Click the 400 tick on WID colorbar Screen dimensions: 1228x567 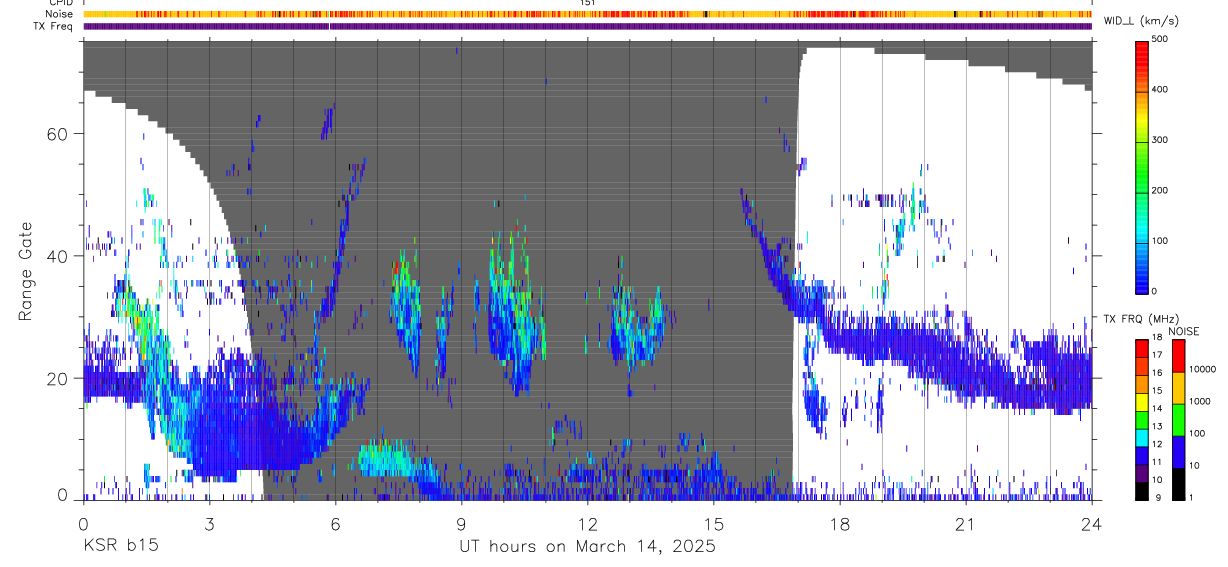(1161, 90)
